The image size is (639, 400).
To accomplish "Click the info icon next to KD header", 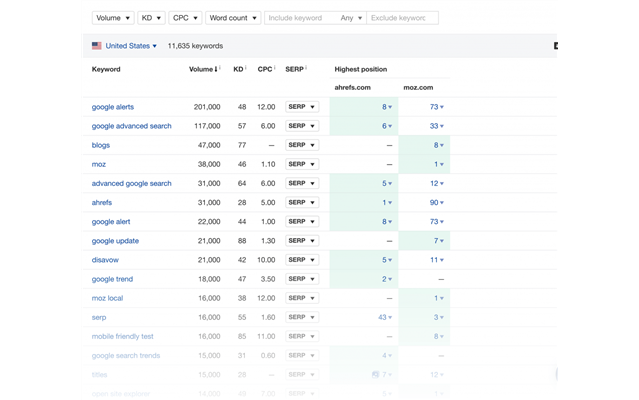I will (x=248, y=69).
